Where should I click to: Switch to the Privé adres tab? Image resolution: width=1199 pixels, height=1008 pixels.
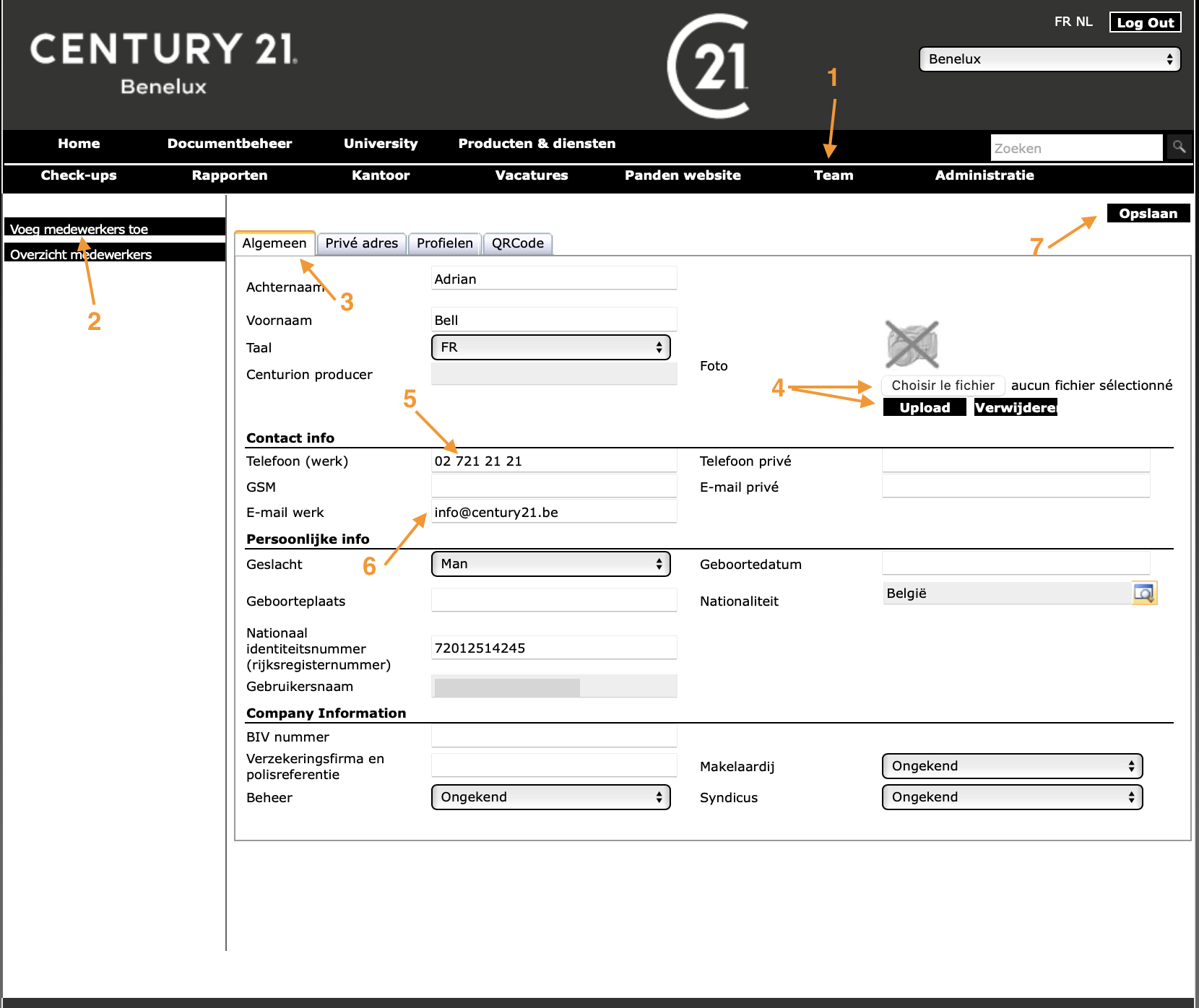[x=361, y=243]
